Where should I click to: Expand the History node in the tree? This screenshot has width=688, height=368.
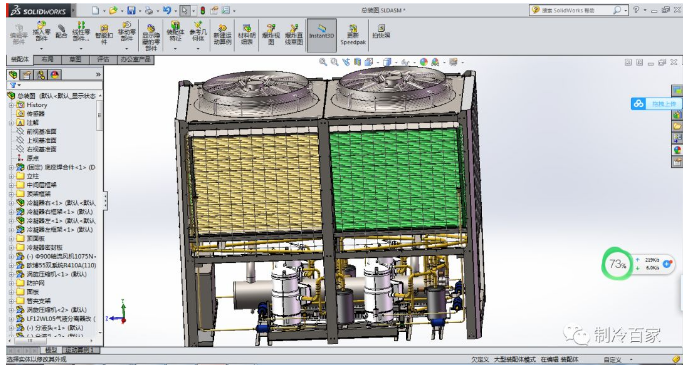coord(11,105)
